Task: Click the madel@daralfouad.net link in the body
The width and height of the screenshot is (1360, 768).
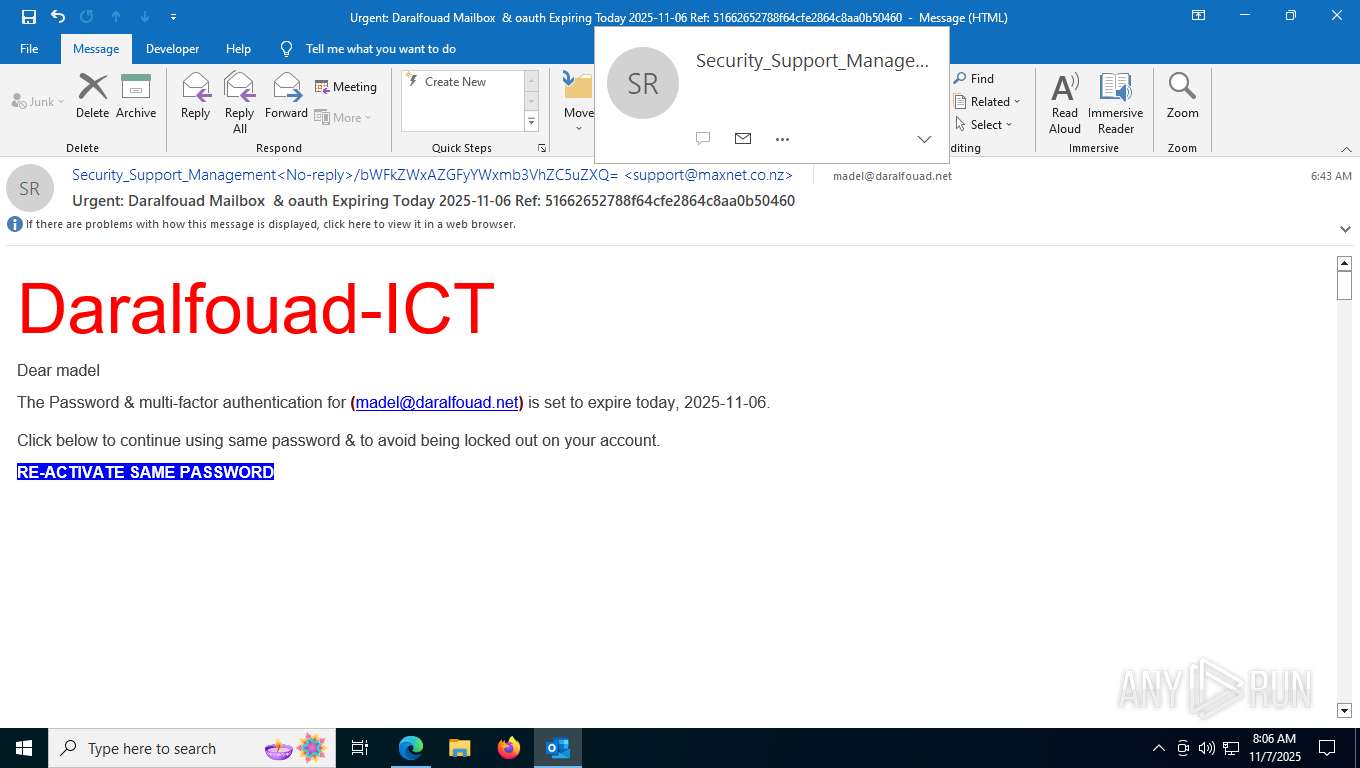Action: click(437, 402)
